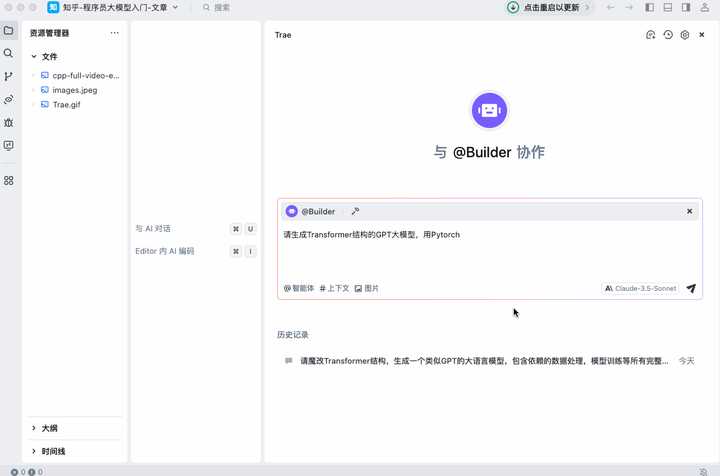Screen dimensions: 720x476
Task: Open Trae panel settings gear
Action: pyautogui.click(x=685, y=35)
